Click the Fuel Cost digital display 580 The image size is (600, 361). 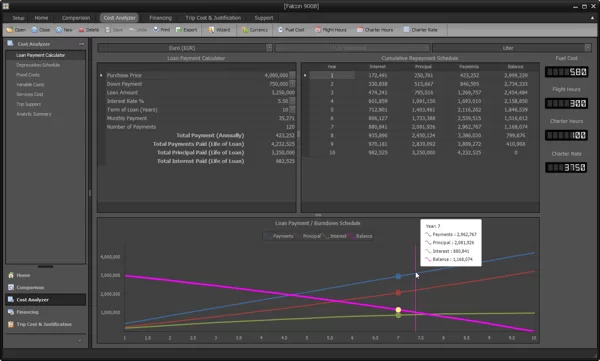click(566, 72)
